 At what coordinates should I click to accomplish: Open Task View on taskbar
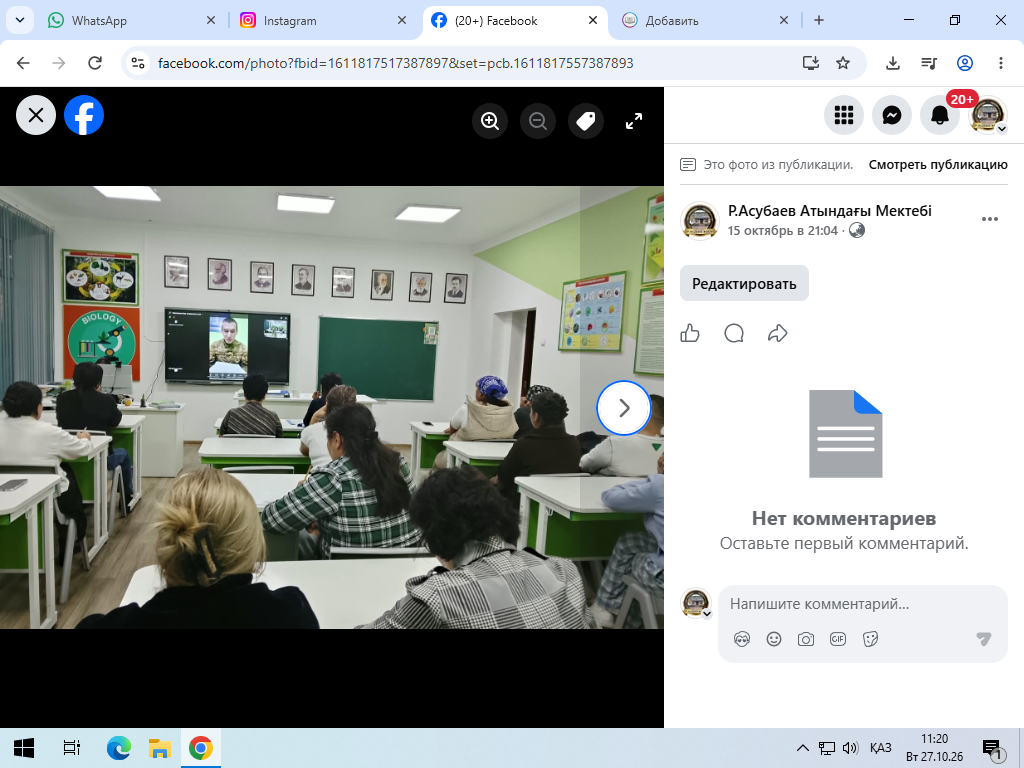[71, 748]
